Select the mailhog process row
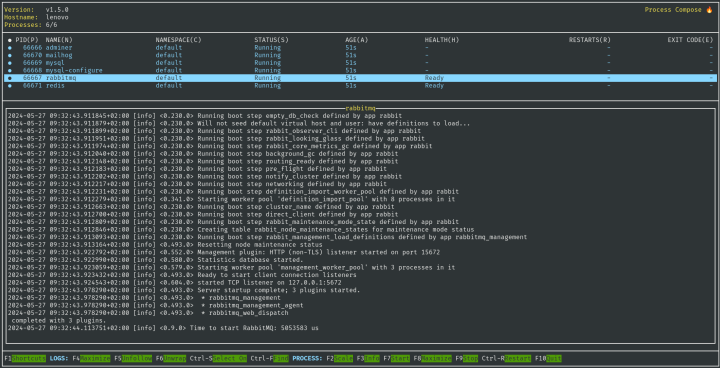Screen dimensions: 720x368 coord(360,55)
